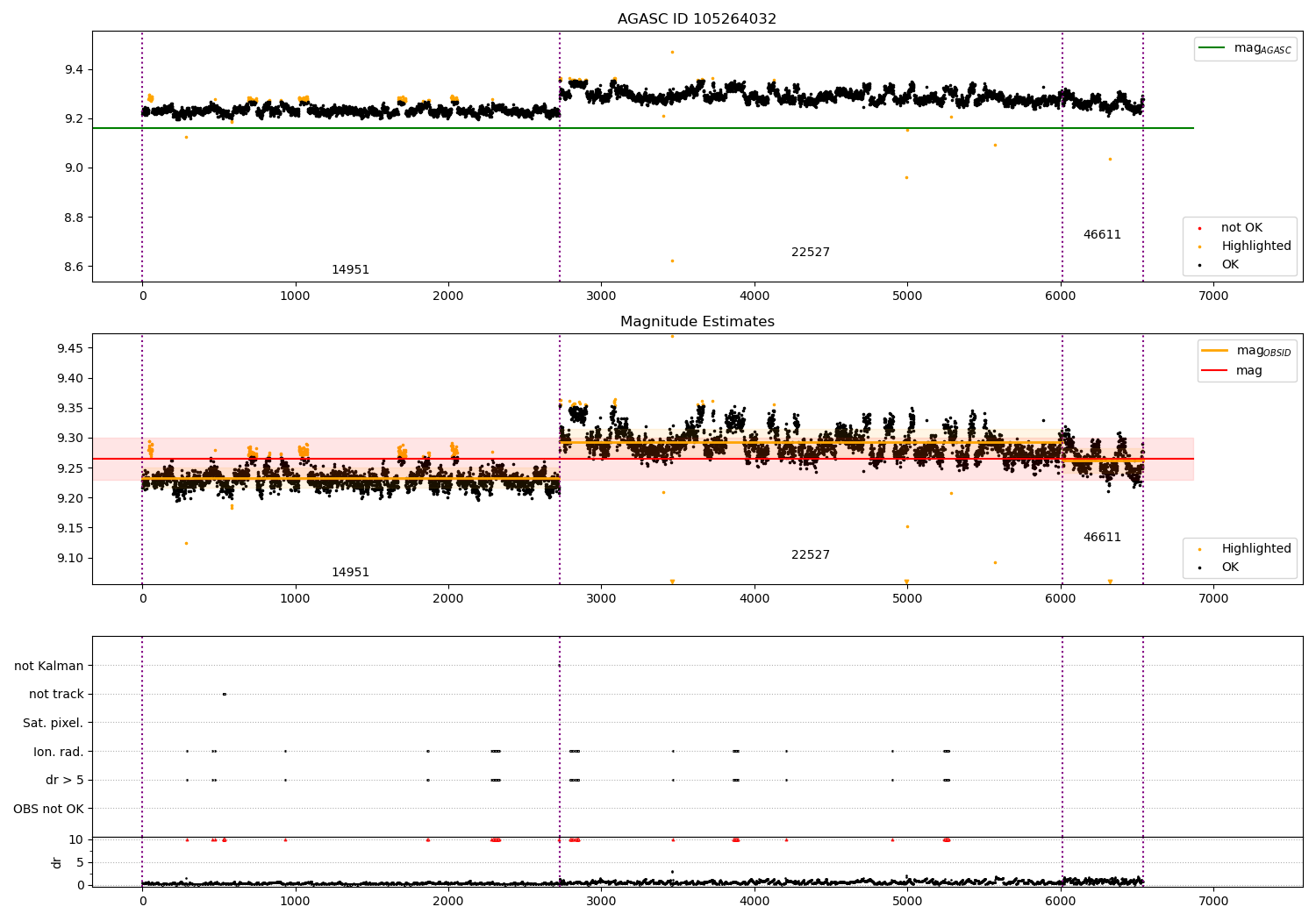Click 'OK' legend entry in middle plot
1316x921 pixels.
(x=1218, y=568)
